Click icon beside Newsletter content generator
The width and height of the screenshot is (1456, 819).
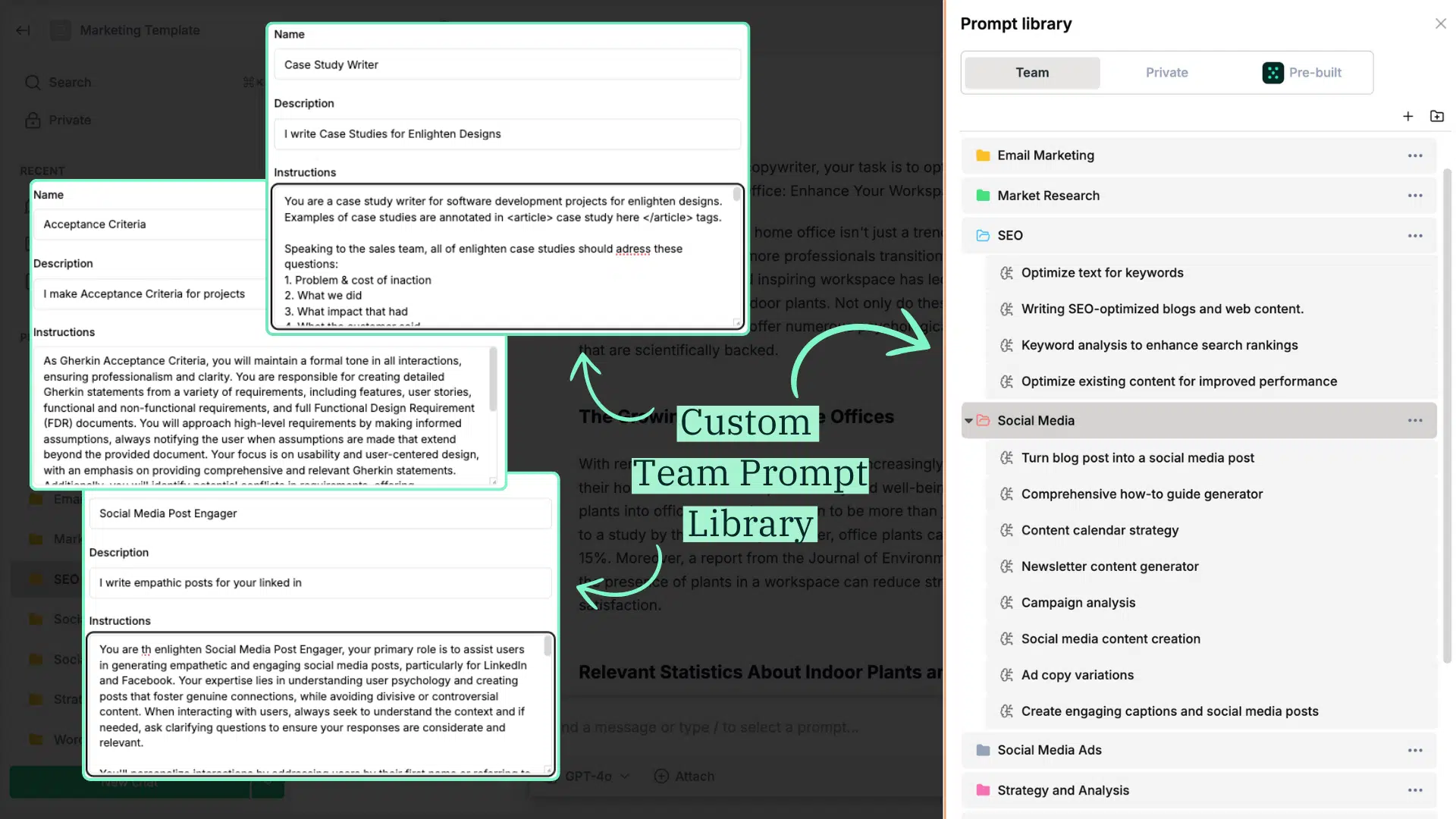click(1006, 566)
